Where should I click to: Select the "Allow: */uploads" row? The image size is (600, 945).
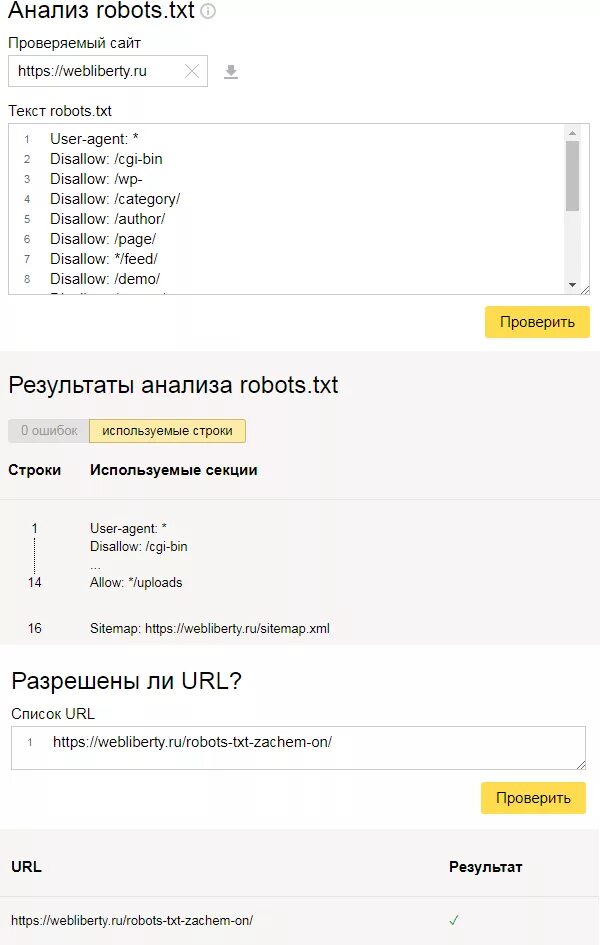[x=136, y=582]
